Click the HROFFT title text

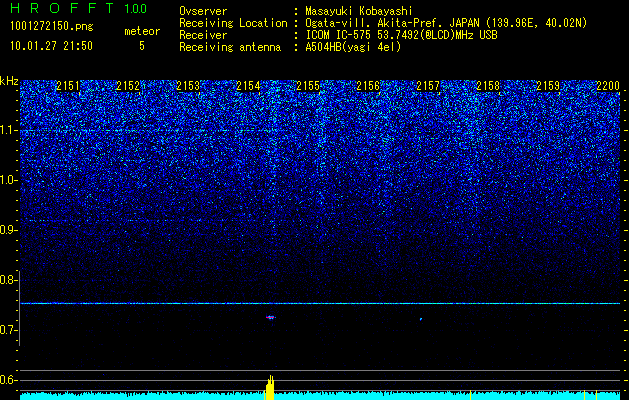[62, 8]
